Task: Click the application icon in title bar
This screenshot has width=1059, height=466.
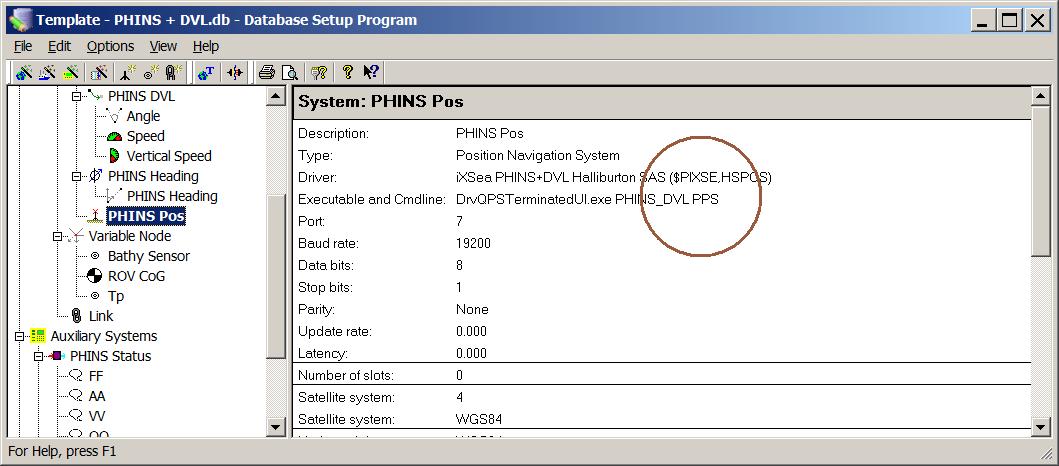Action: click(21, 20)
